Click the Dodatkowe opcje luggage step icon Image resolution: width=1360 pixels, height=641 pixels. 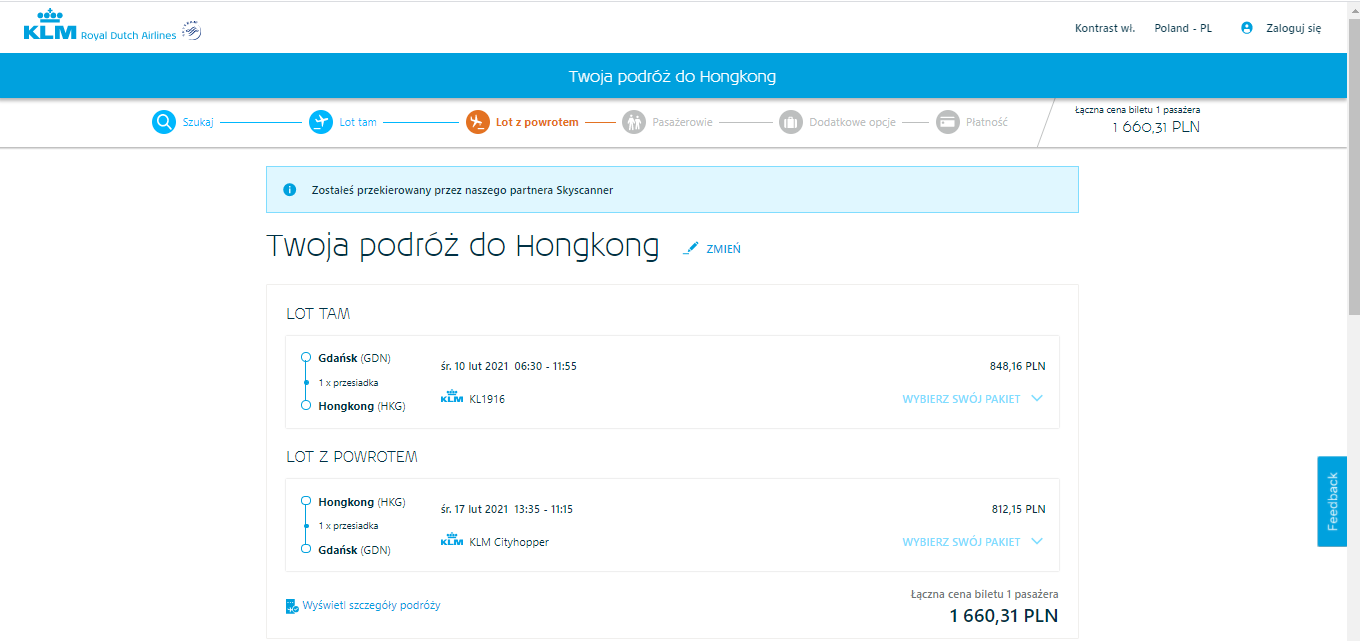click(791, 122)
